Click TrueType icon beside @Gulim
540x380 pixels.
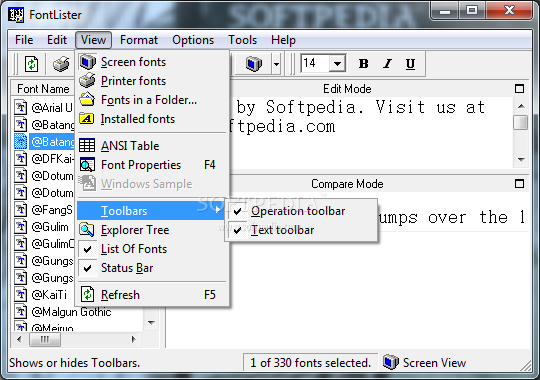21,227
